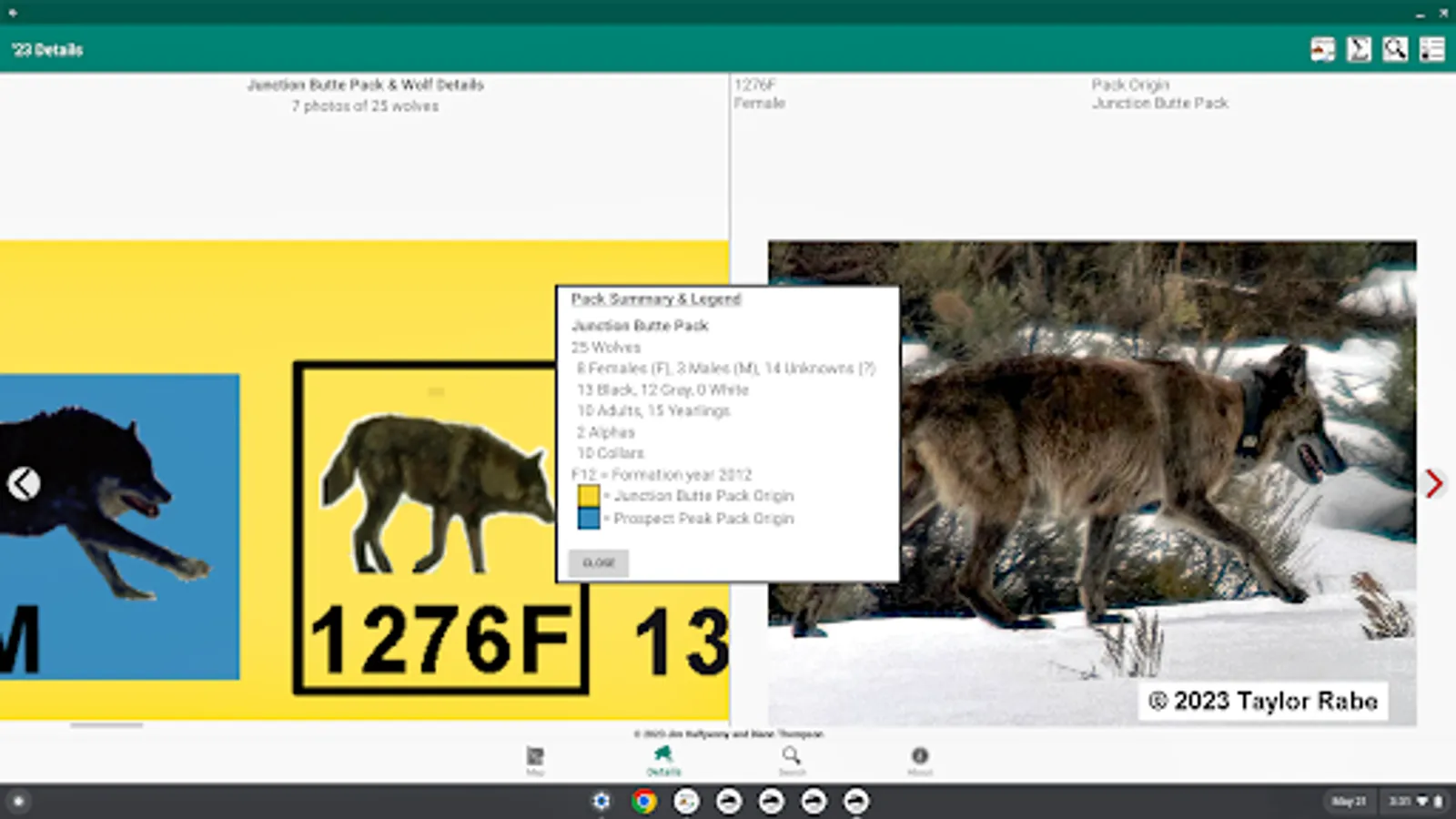Screen dimensions: 1456x819
Task: Click the "10 Adults, 15 Yearlings" line
Action: [x=653, y=410]
